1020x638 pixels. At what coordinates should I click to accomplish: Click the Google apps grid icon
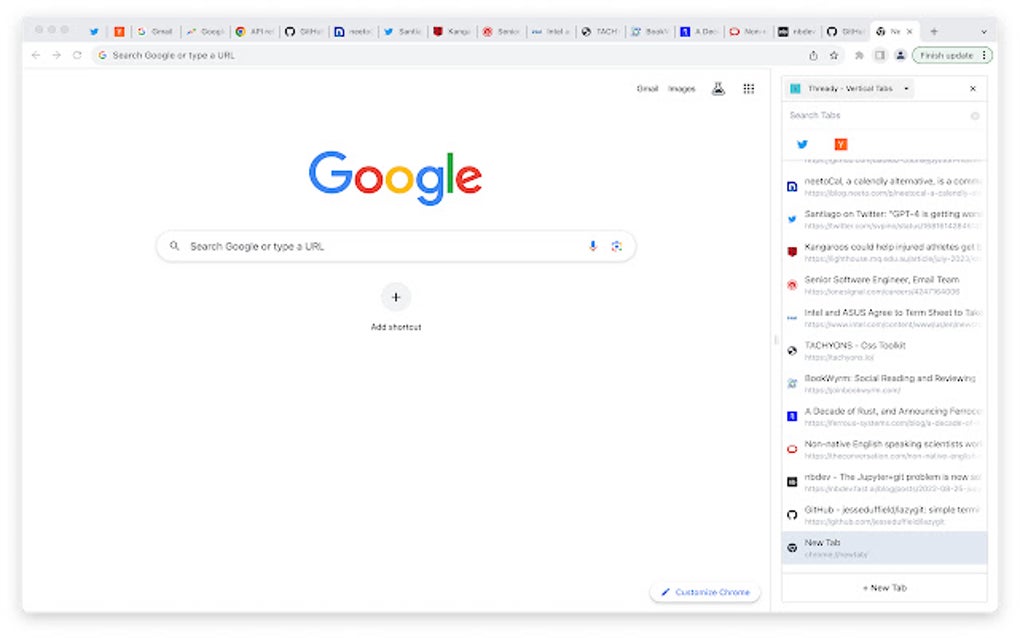[x=748, y=88]
